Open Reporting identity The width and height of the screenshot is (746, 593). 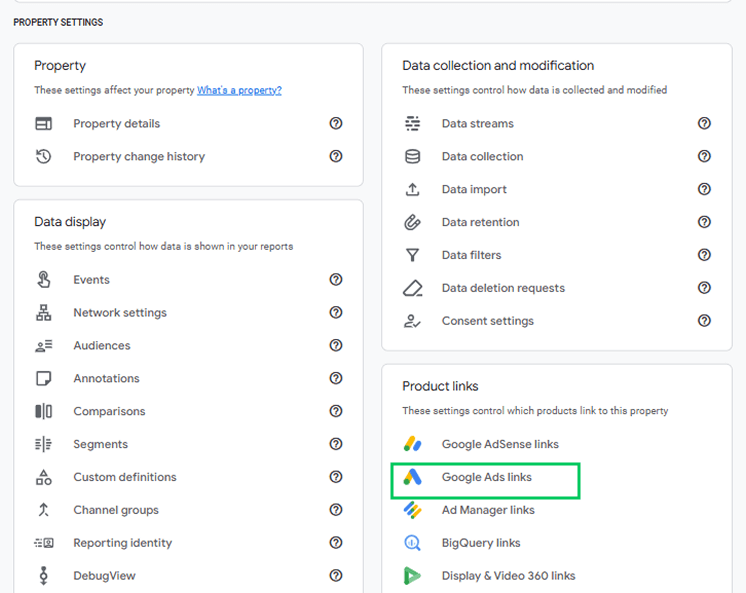(123, 543)
